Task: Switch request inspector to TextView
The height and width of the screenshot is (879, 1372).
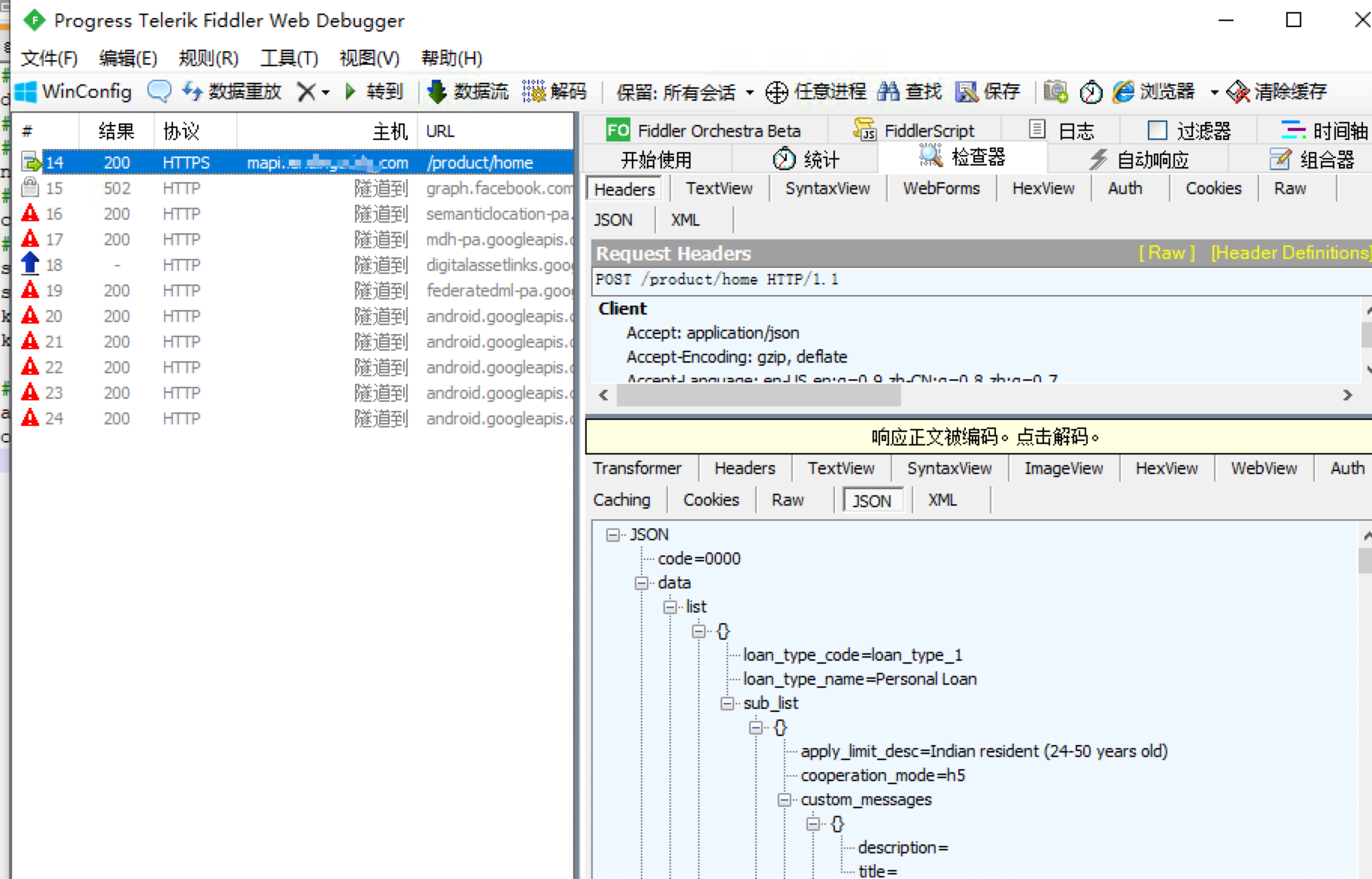Action: pyautogui.click(x=719, y=188)
